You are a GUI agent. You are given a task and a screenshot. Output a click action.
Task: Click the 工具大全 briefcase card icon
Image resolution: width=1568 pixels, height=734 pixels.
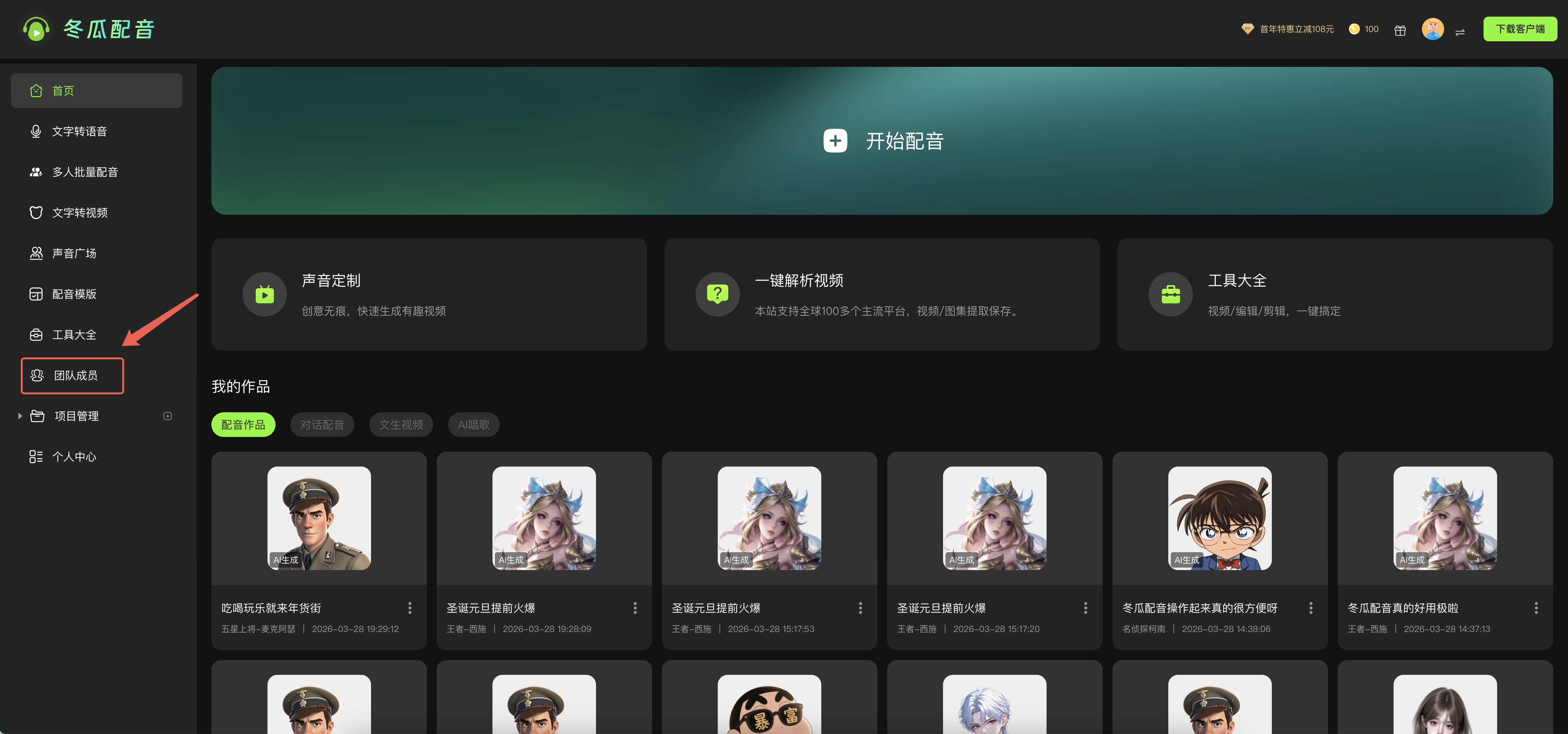tap(1170, 295)
